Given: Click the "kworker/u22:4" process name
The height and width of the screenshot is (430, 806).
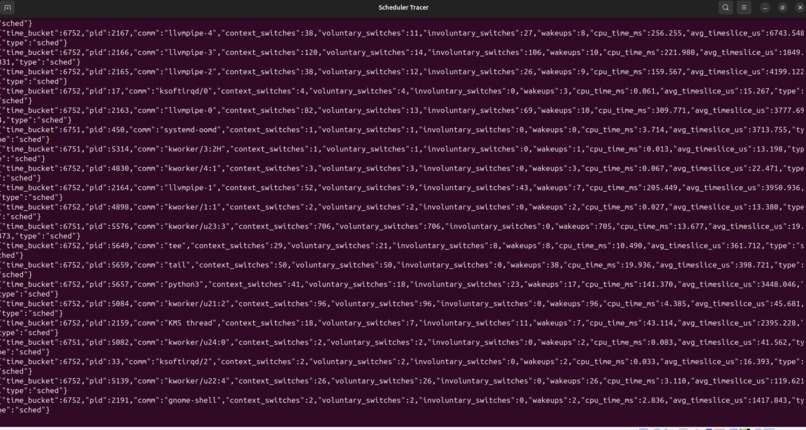Looking at the screenshot, I should 196,381.
